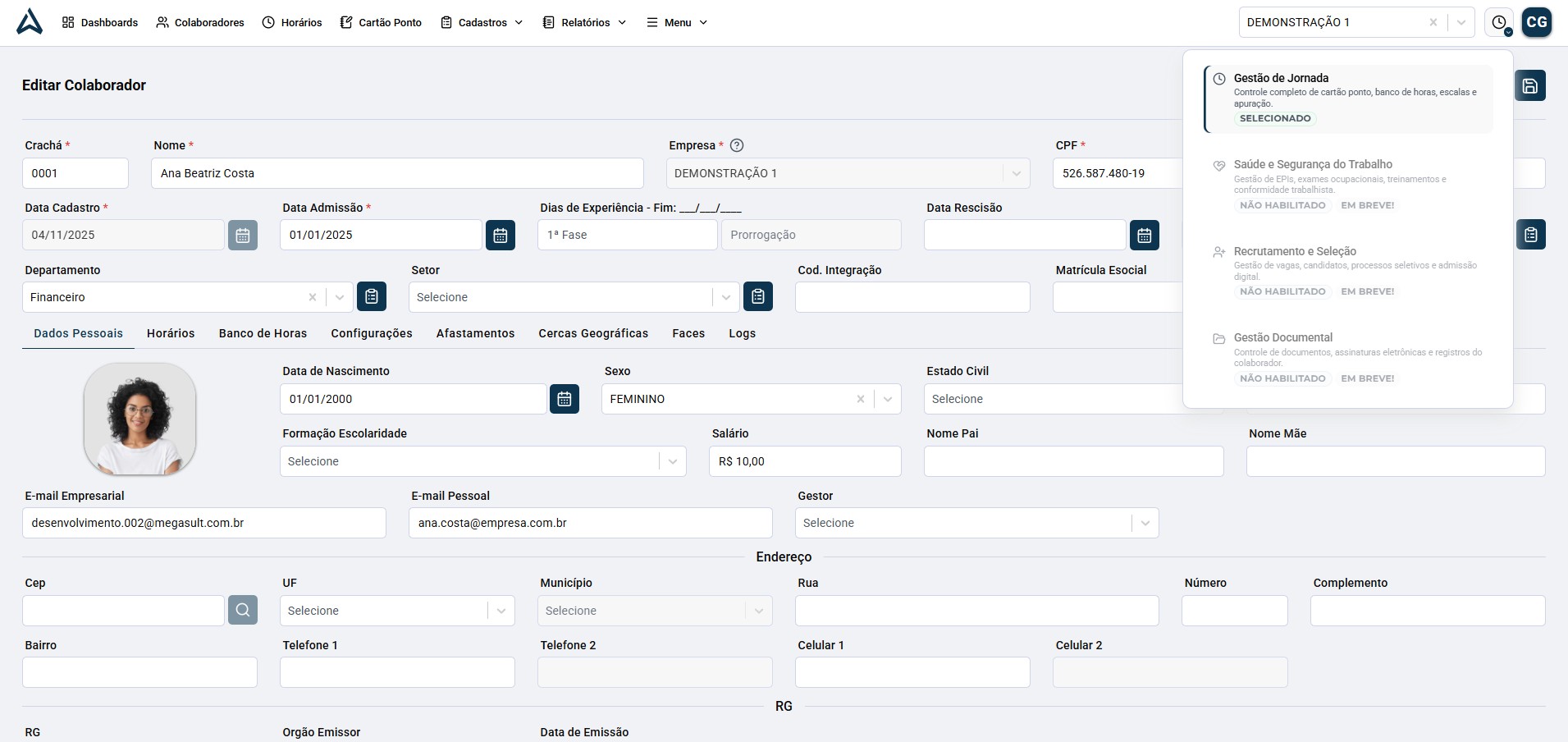
Task: Select Recrutamento e Seleção module
Action: click(1348, 272)
